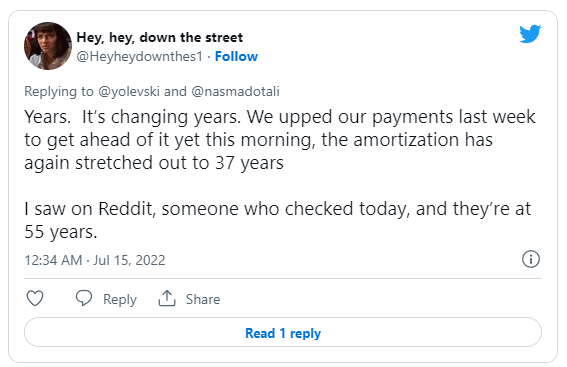Like the tweet with the heart icon

tap(35, 298)
